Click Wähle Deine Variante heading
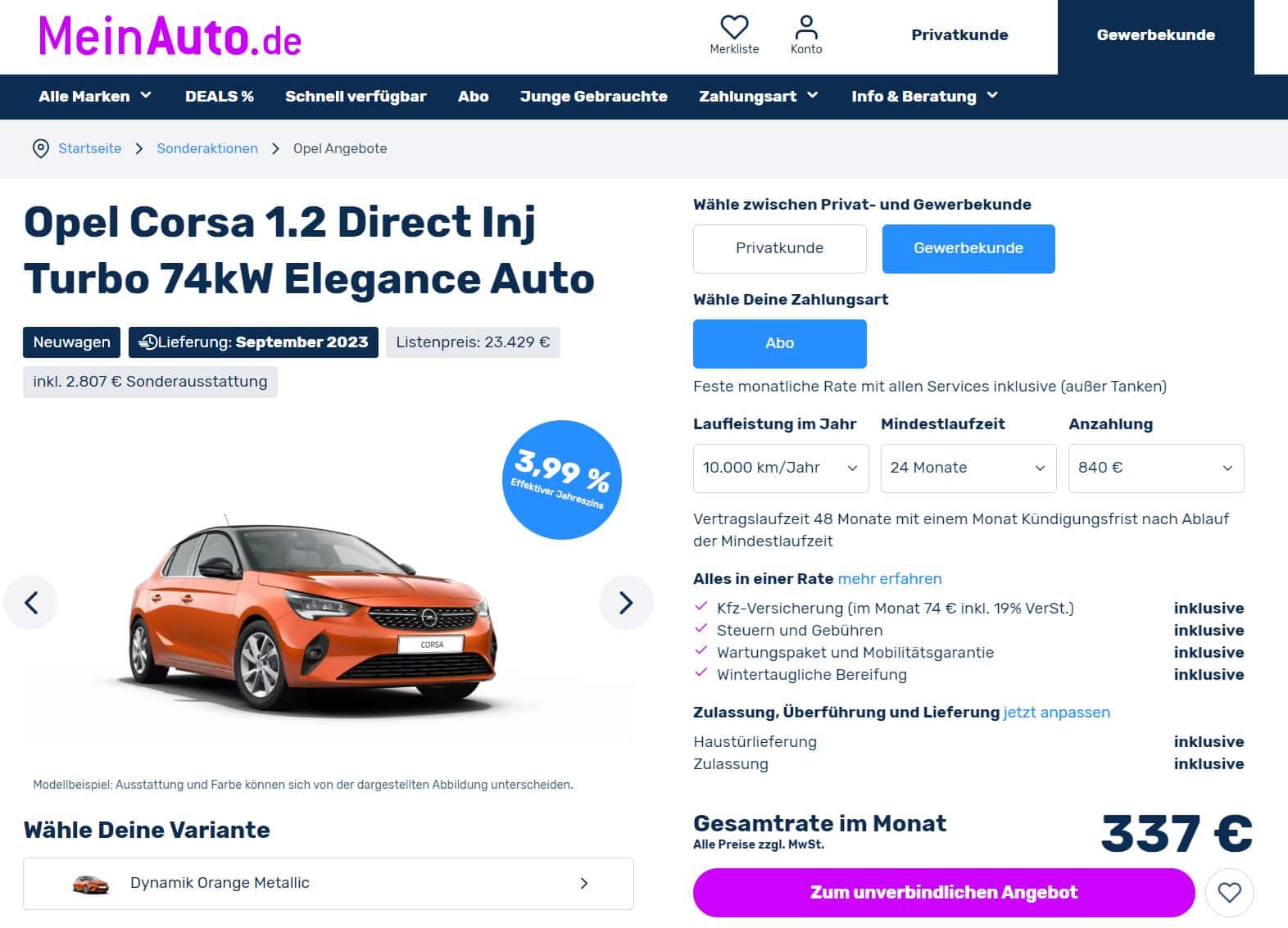Image resolution: width=1288 pixels, height=928 pixels. point(147,831)
